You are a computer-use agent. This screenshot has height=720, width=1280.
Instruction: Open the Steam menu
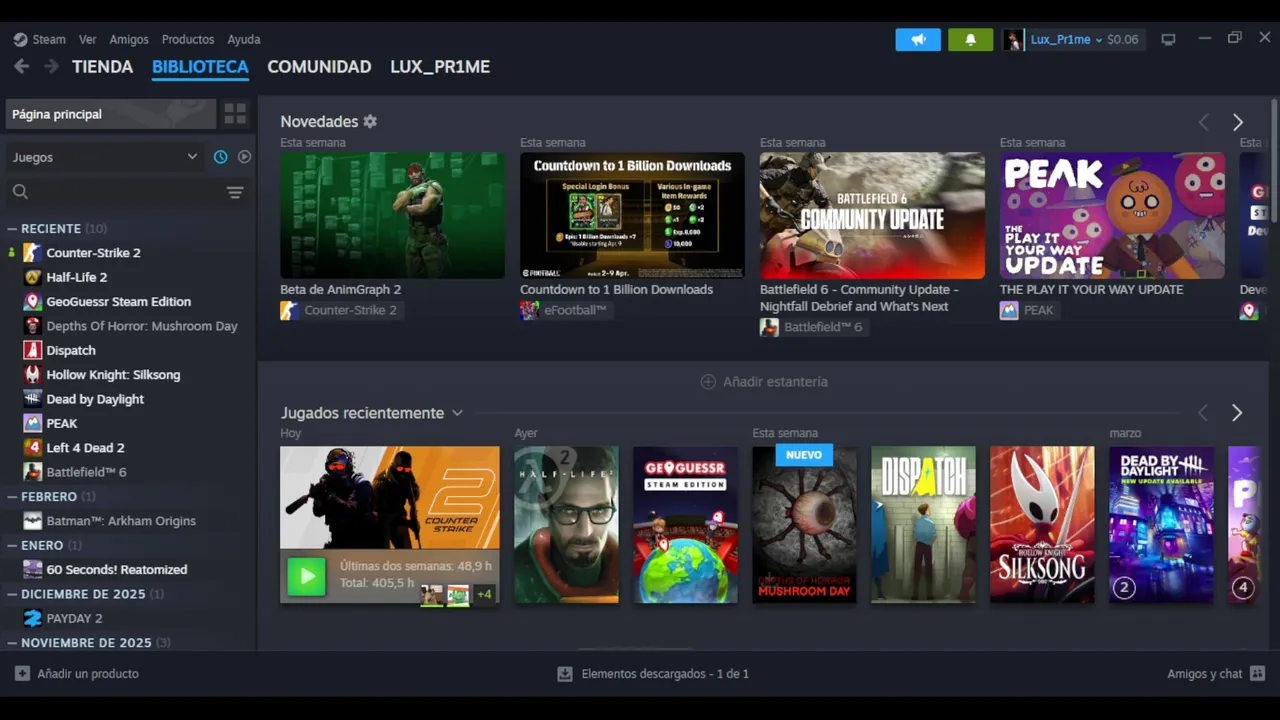click(x=49, y=40)
